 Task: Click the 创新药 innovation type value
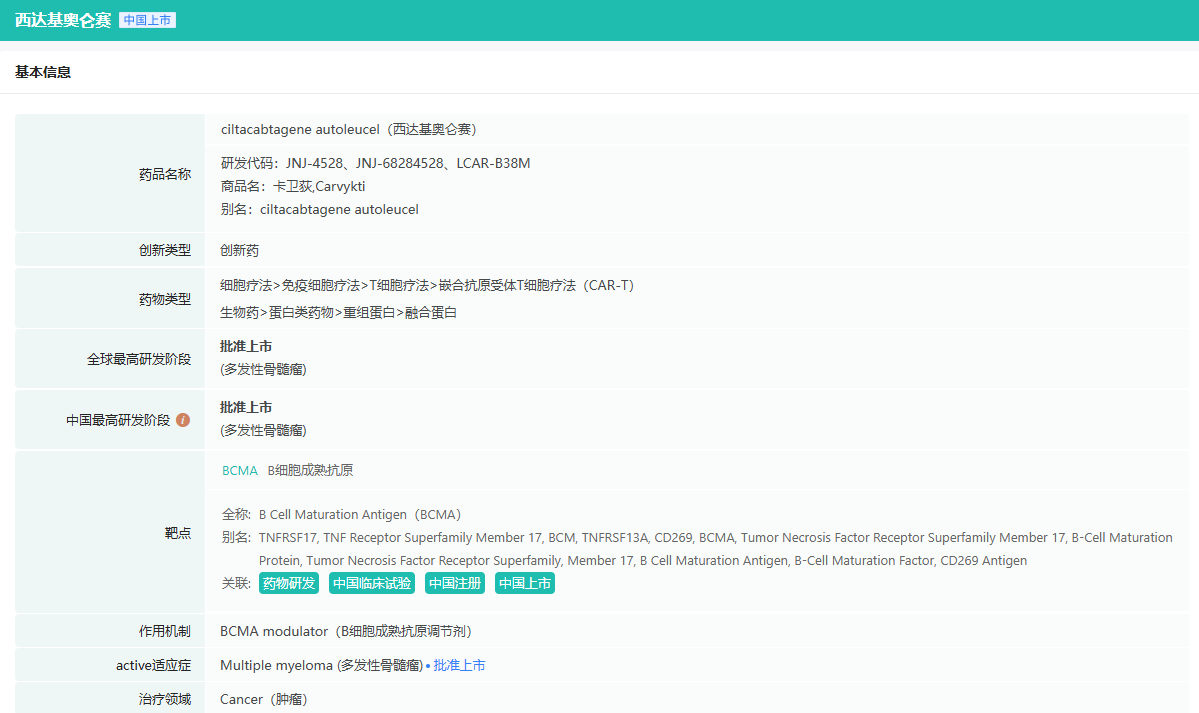(x=239, y=250)
